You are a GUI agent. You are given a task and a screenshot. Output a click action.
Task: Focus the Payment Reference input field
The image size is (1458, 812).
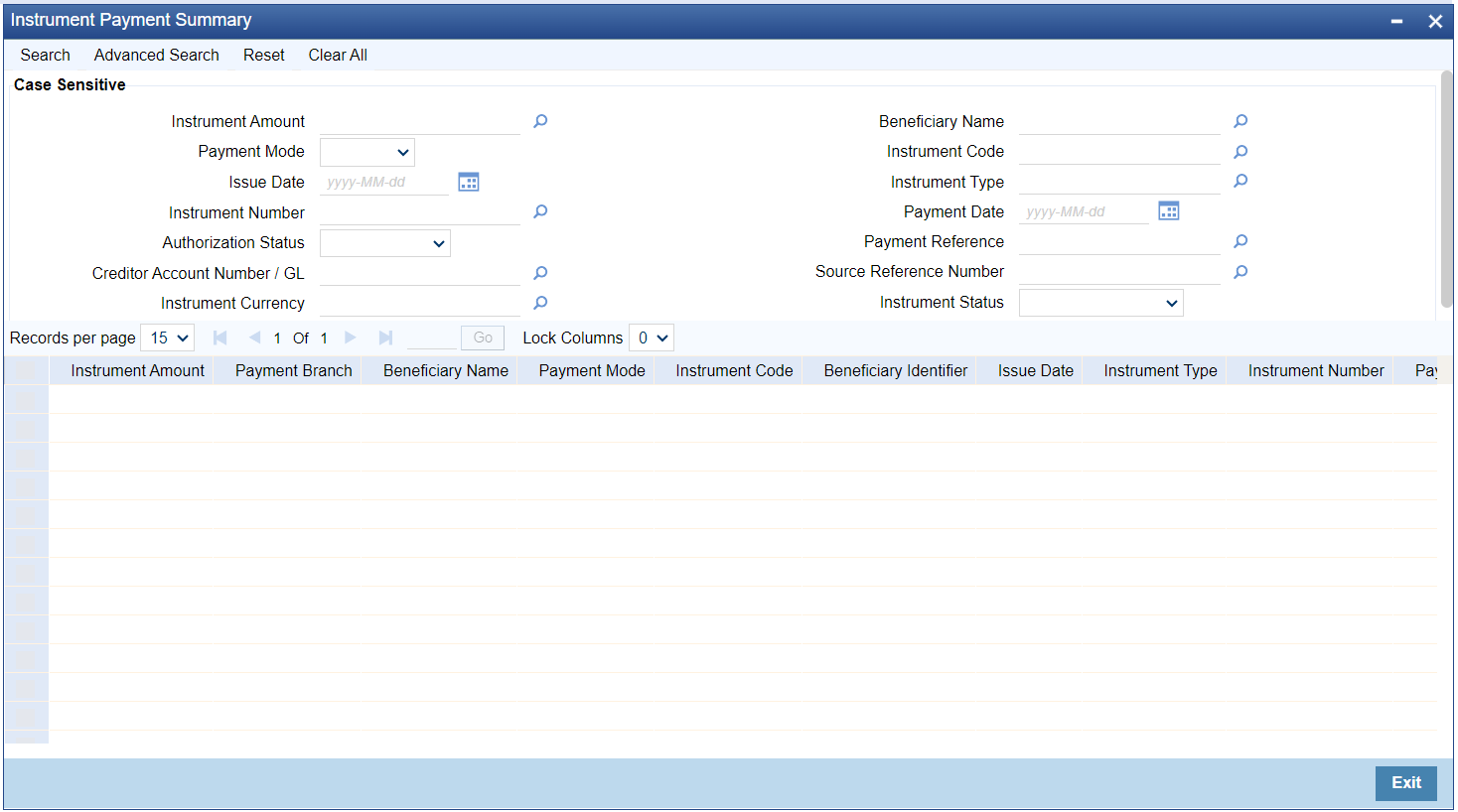click(x=1119, y=241)
